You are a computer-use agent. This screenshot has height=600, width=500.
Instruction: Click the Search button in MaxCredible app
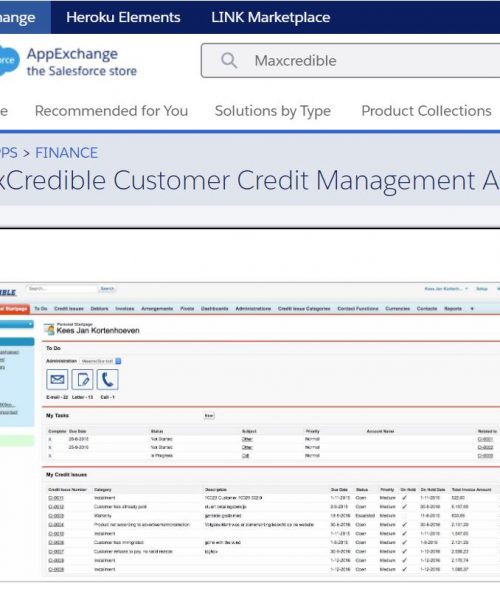point(107,289)
